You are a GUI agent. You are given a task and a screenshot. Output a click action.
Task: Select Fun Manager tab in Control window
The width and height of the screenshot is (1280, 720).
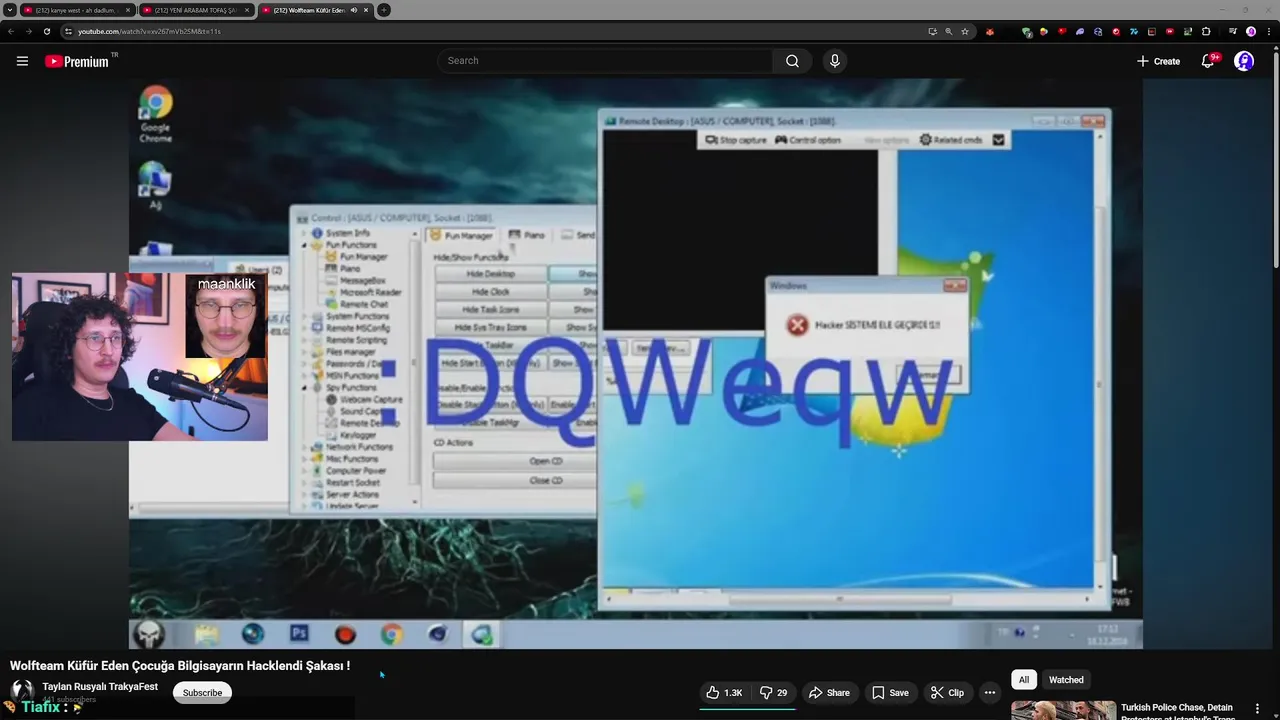click(x=461, y=235)
